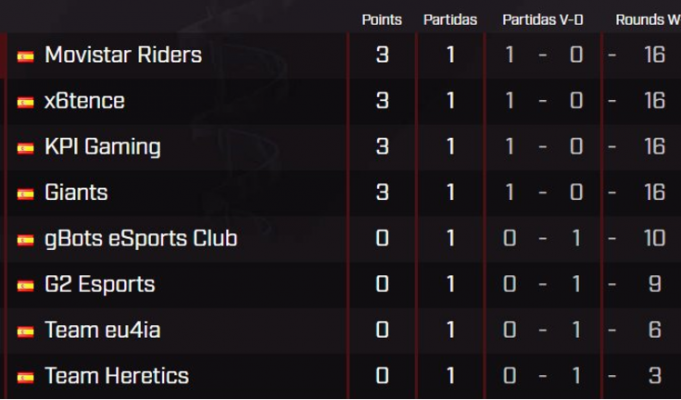
Task: Select the KPI Gaming team name
Action: click(103, 147)
